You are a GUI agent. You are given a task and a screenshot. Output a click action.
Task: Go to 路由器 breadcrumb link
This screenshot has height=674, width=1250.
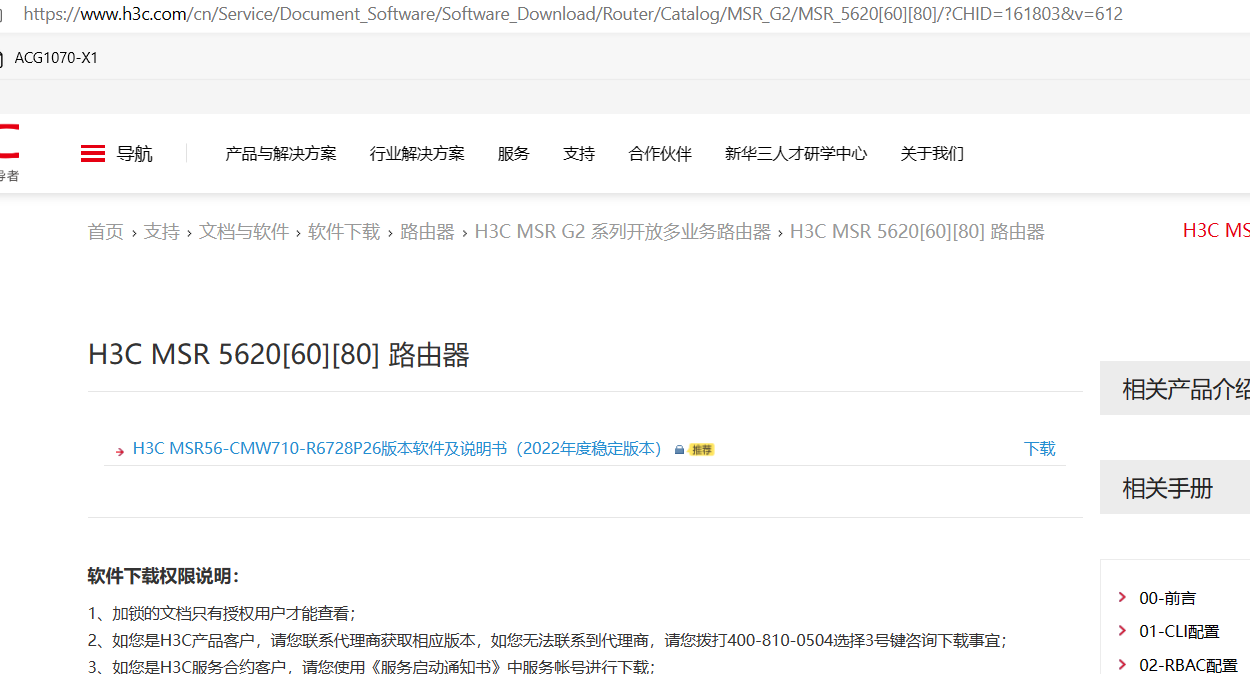427,232
